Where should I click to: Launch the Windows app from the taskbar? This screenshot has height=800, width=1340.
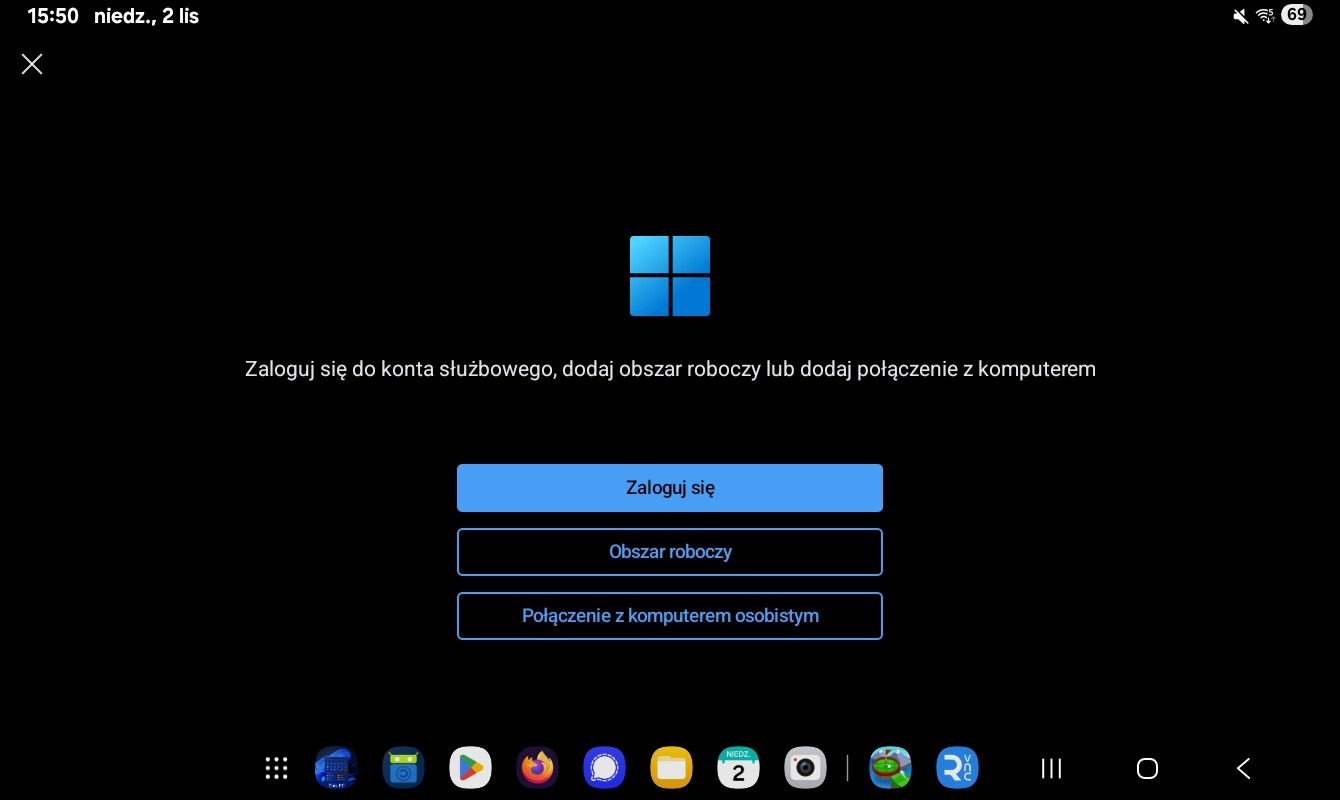click(x=336, y=768)
